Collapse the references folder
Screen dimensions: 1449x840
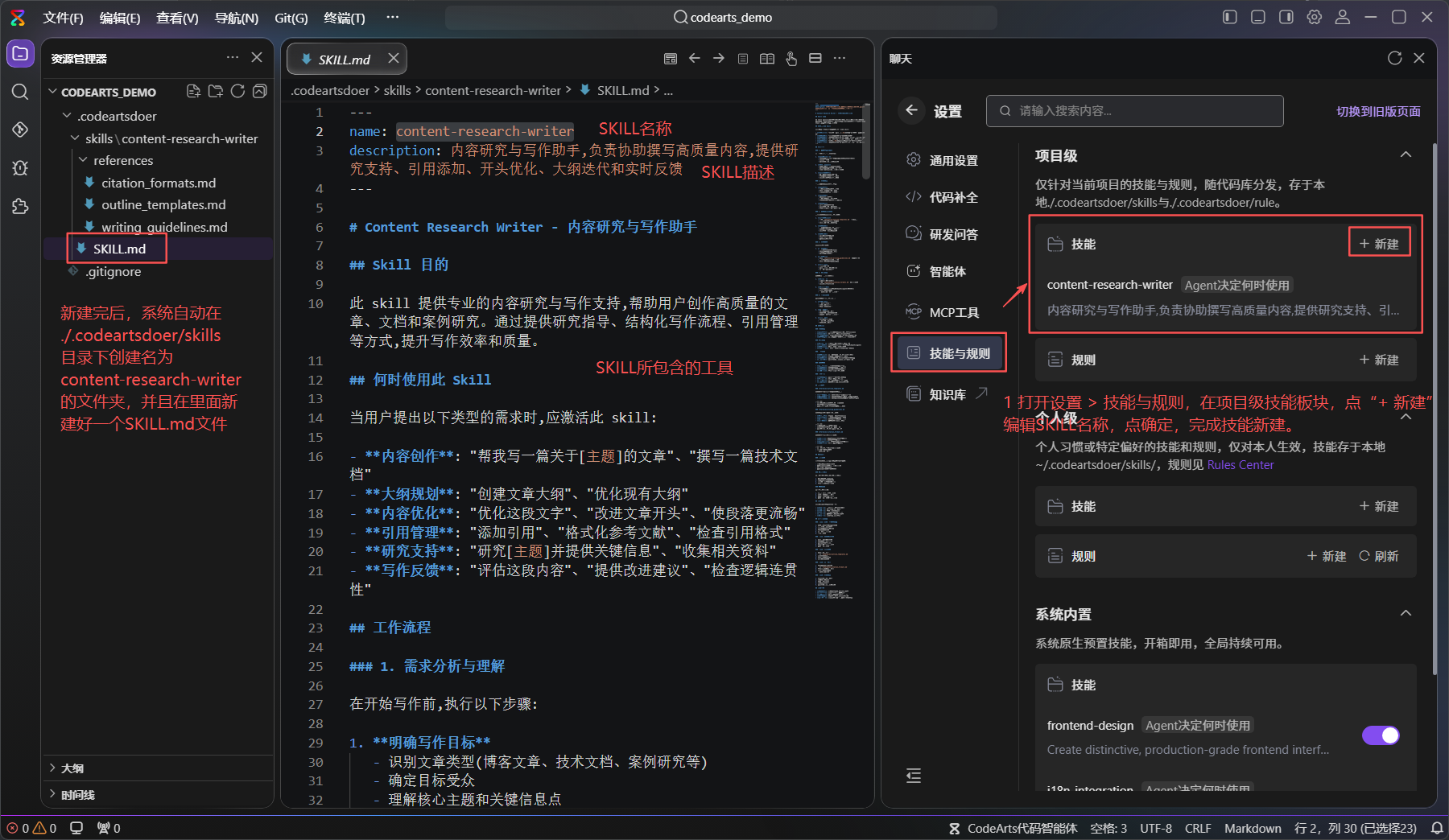click(83, 160)
